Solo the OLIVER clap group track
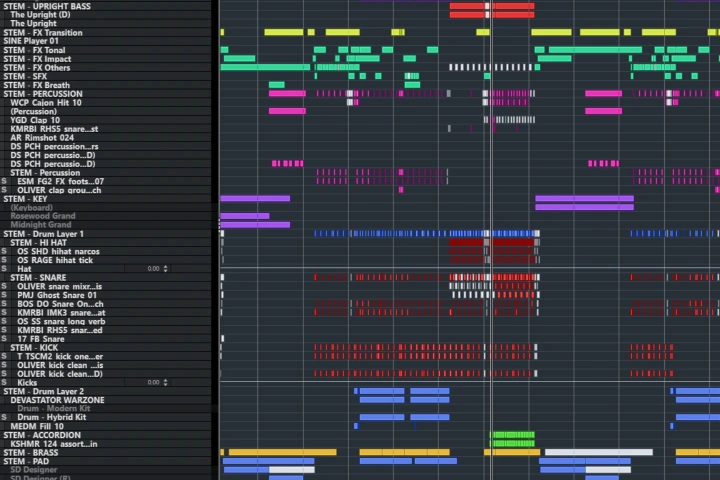 pyautogui.click(x=5, y=190)
